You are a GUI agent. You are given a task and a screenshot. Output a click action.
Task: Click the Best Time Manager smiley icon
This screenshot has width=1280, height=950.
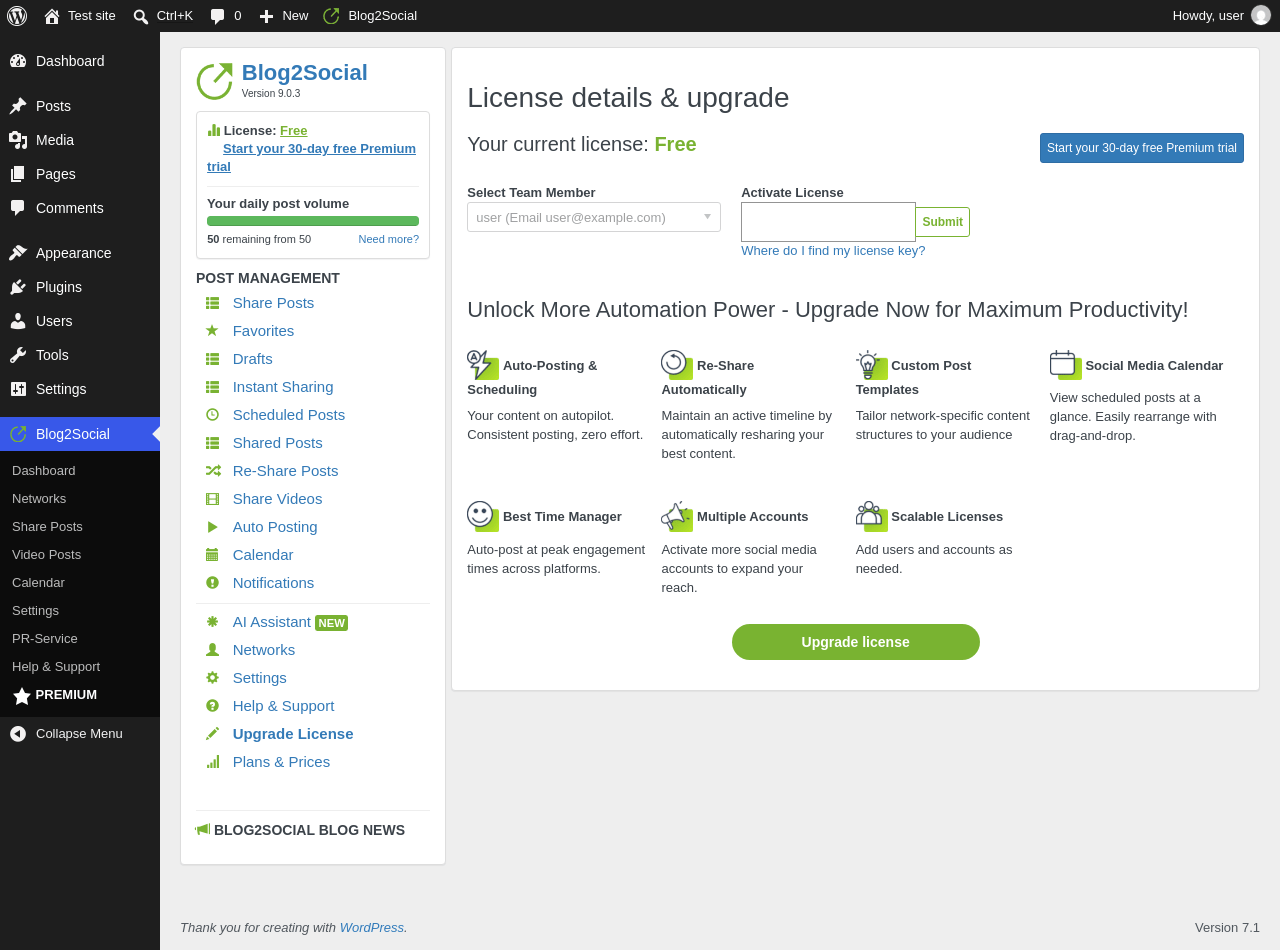(482, 516)
